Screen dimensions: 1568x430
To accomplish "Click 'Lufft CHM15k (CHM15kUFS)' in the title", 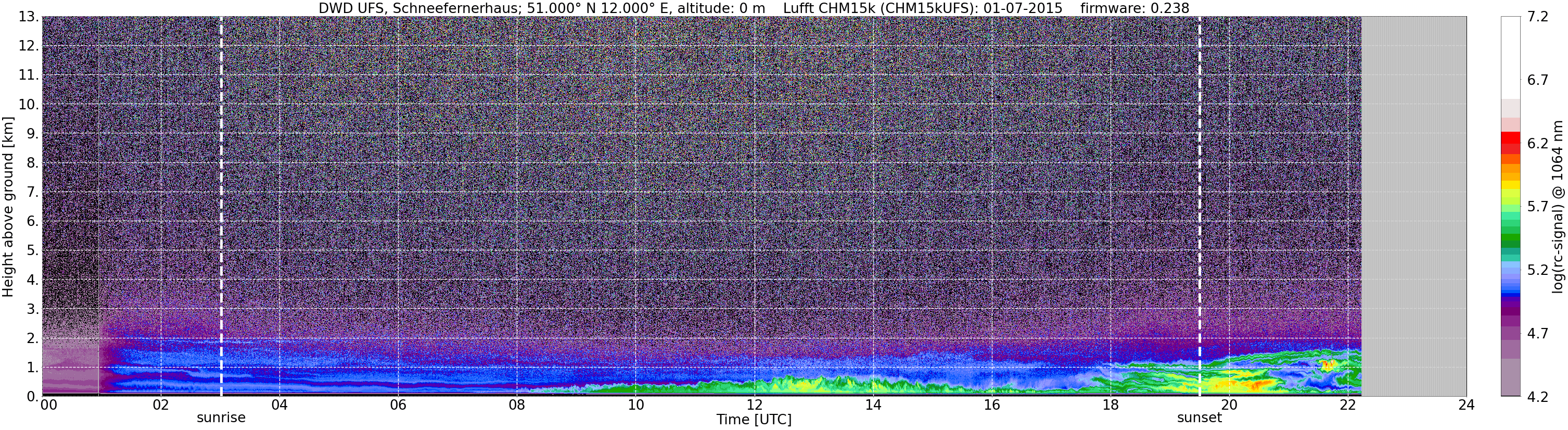I will 881,8.
